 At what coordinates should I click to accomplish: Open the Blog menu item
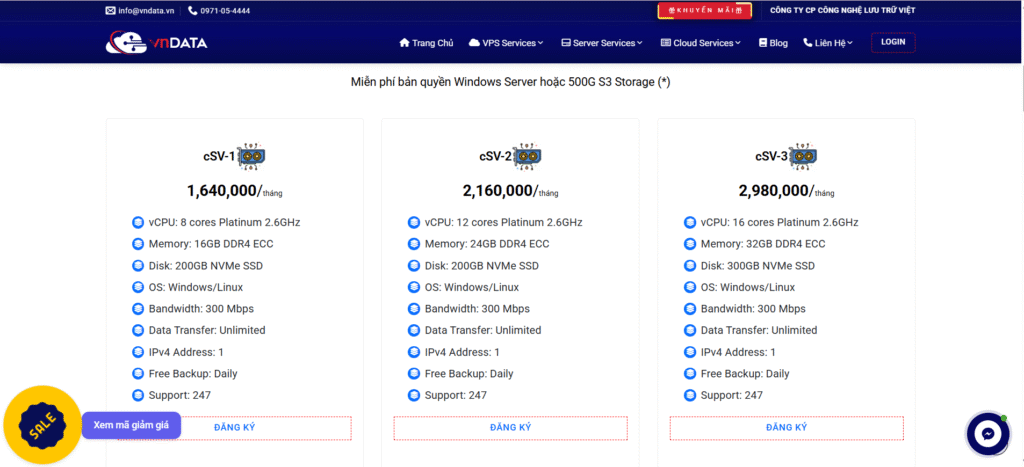click(x=773, y=43)
